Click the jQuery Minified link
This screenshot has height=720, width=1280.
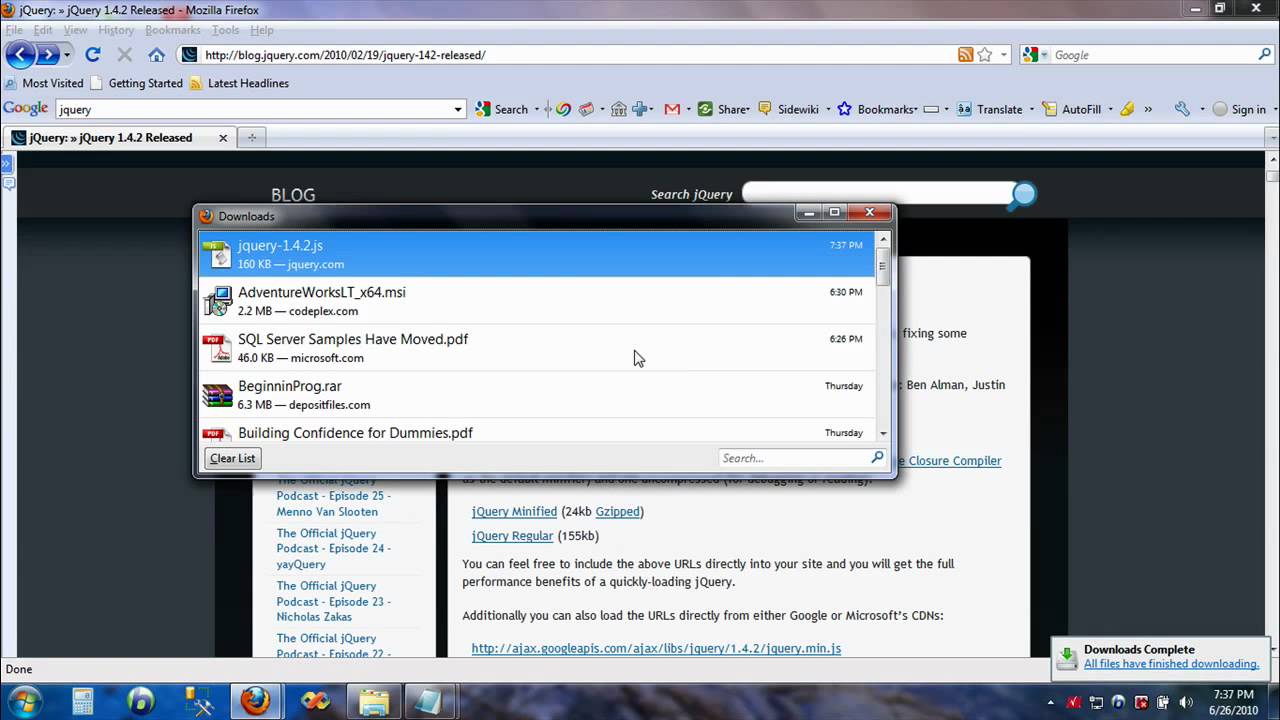tap(514, 511)
